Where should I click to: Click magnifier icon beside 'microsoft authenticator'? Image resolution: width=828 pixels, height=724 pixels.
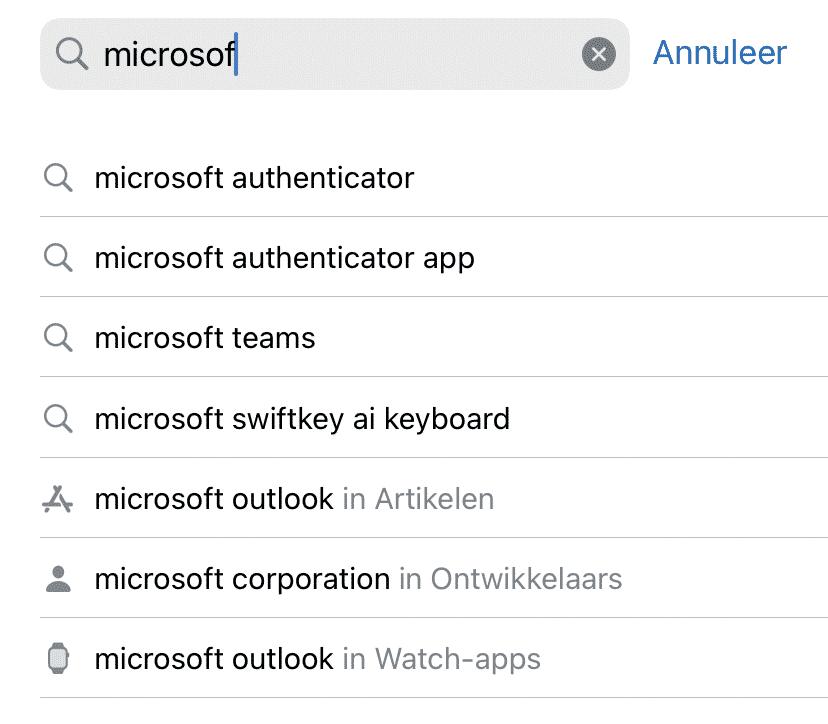point(59,178)
